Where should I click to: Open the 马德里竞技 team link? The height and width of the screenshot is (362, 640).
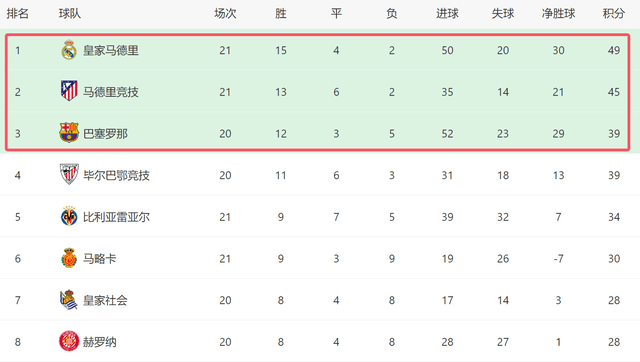tap(111, 92)
